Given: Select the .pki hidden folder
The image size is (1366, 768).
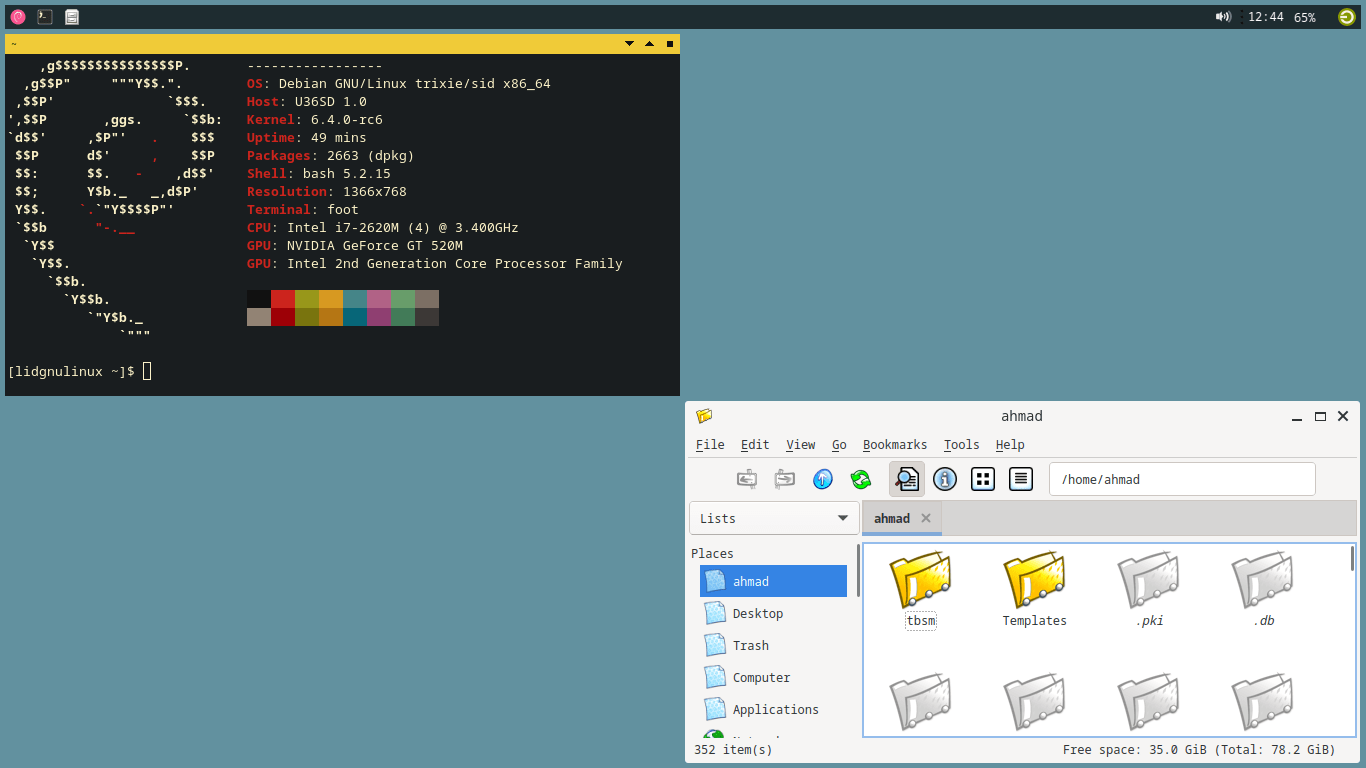Looking at the screenshot, I should pyautogui.click(x=1149, y=590).
